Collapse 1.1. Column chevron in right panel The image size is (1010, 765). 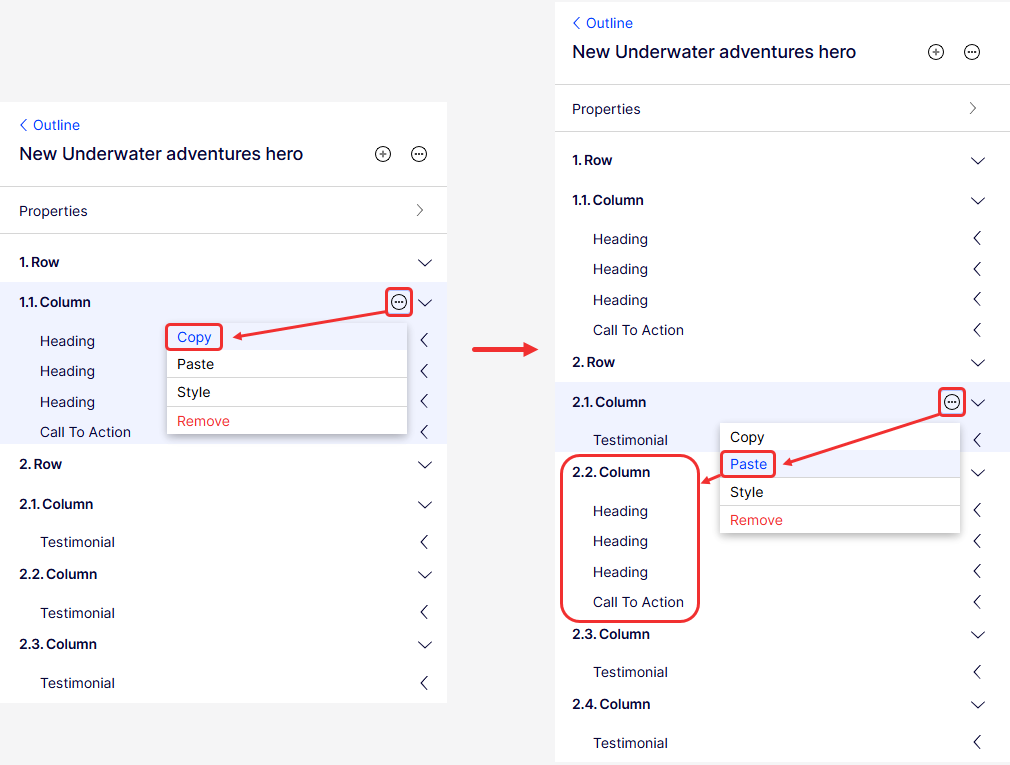coord(978,201)
